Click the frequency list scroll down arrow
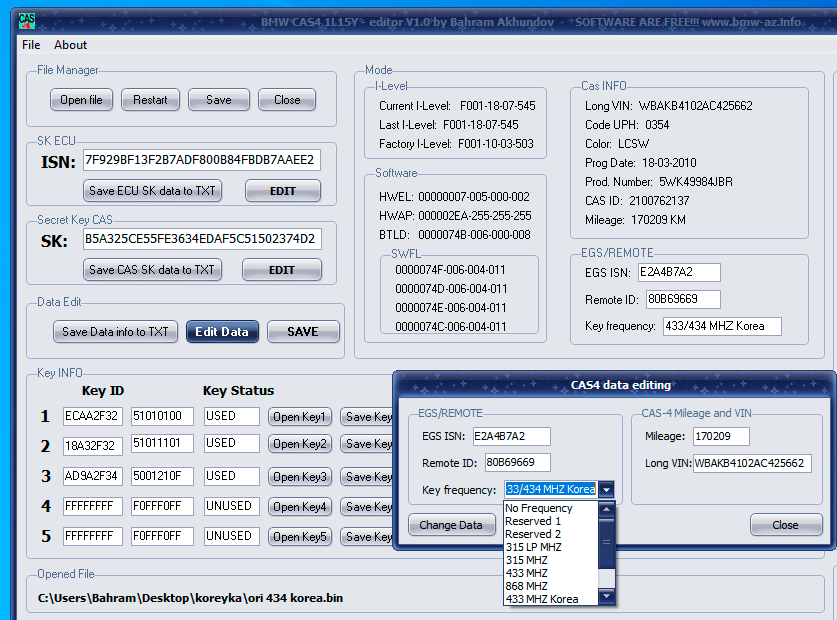Viewport: 837px width, 620px height. (605, 597)
